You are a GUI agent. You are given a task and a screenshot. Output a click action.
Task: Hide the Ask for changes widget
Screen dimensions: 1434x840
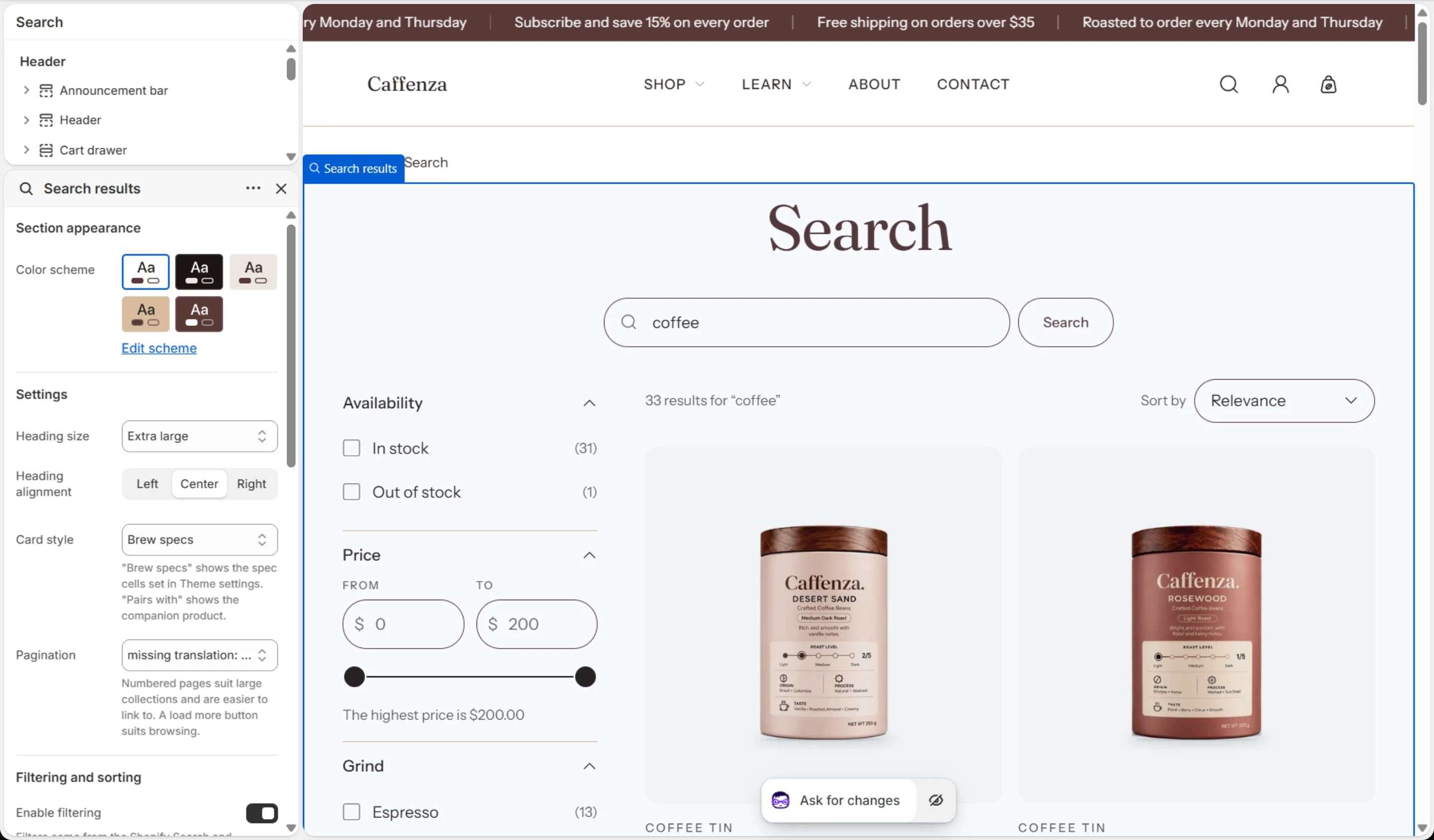(x=936, y=800)
